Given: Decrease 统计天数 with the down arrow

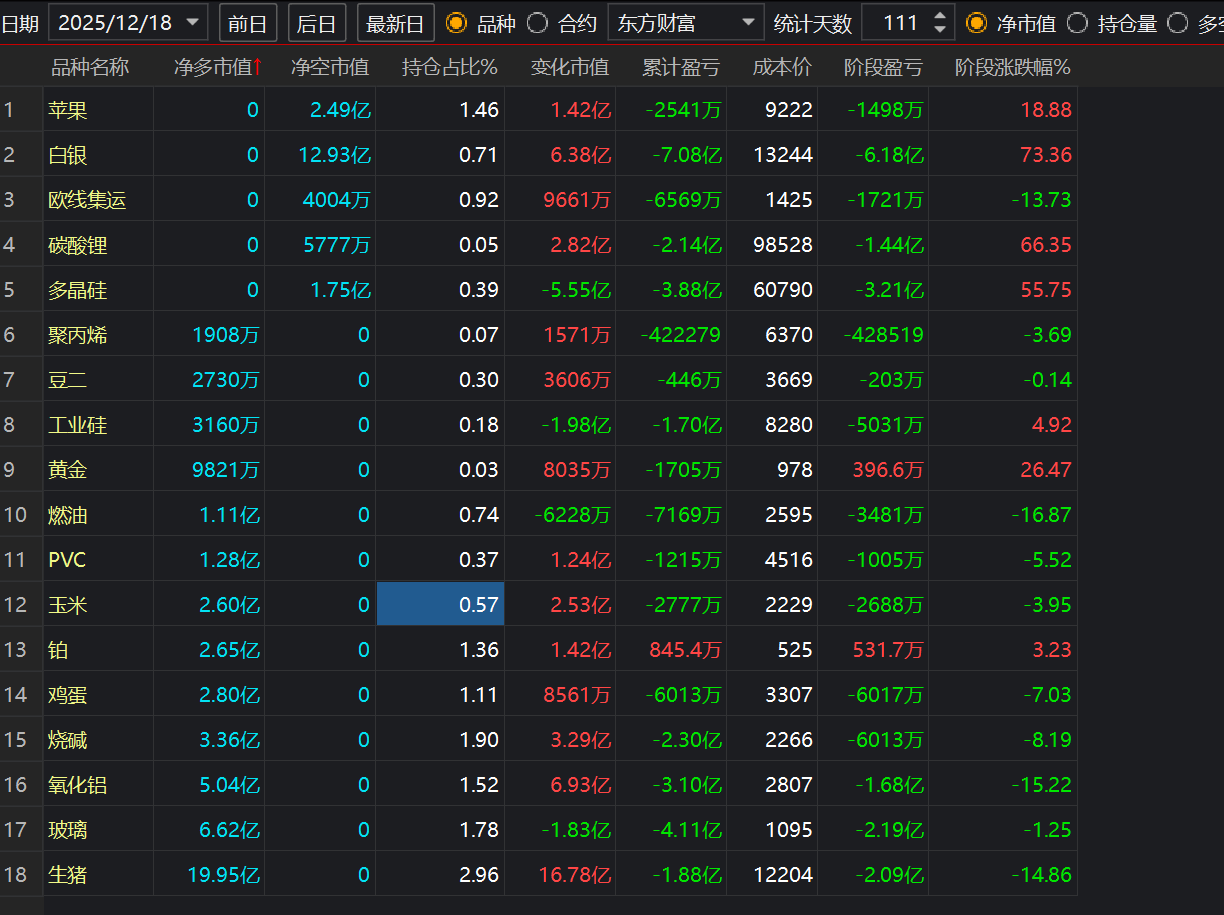Looking at the screenshot, I should coord(940,30).
